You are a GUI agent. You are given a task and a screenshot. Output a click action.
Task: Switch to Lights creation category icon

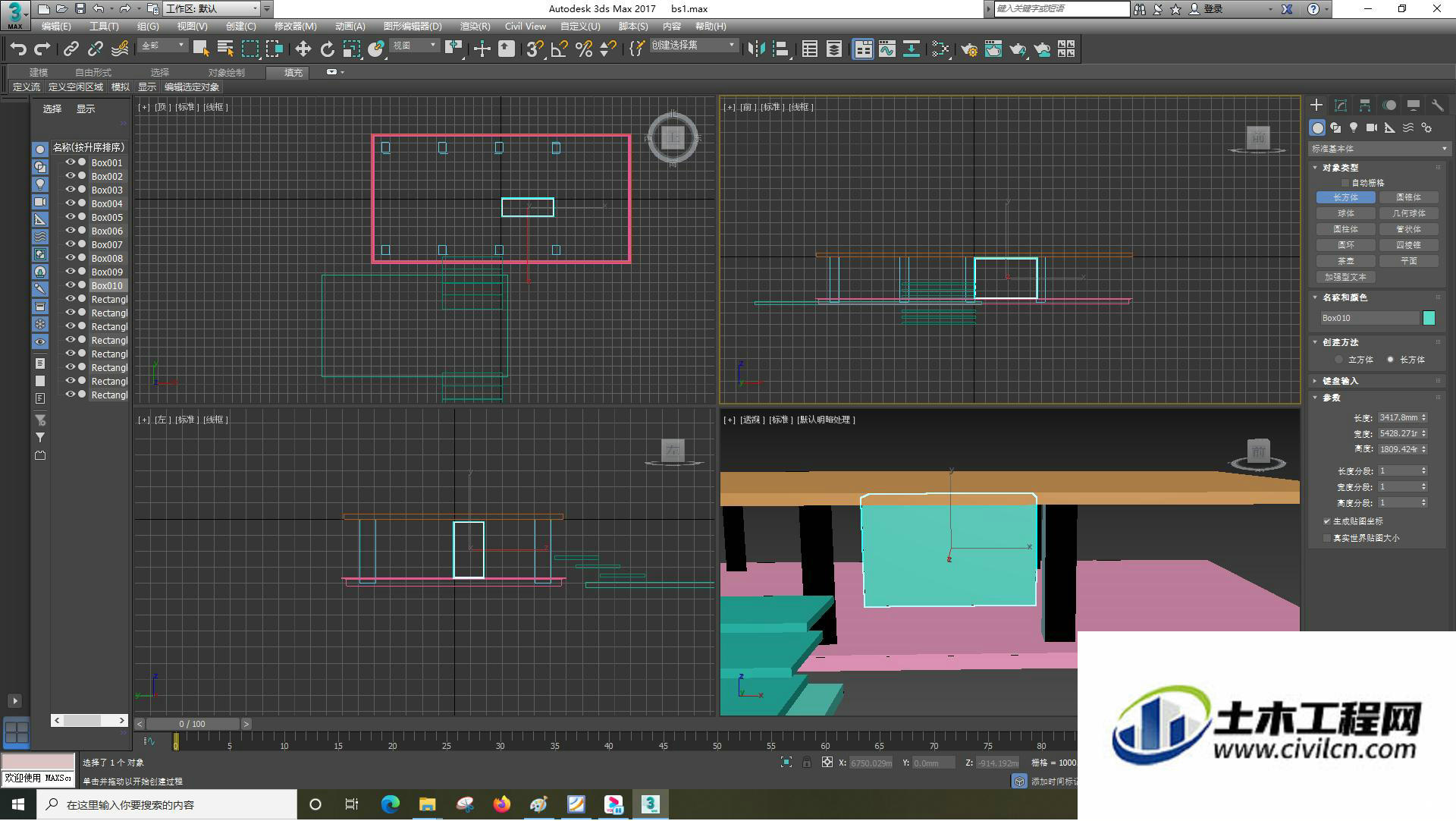[1354, 127]
